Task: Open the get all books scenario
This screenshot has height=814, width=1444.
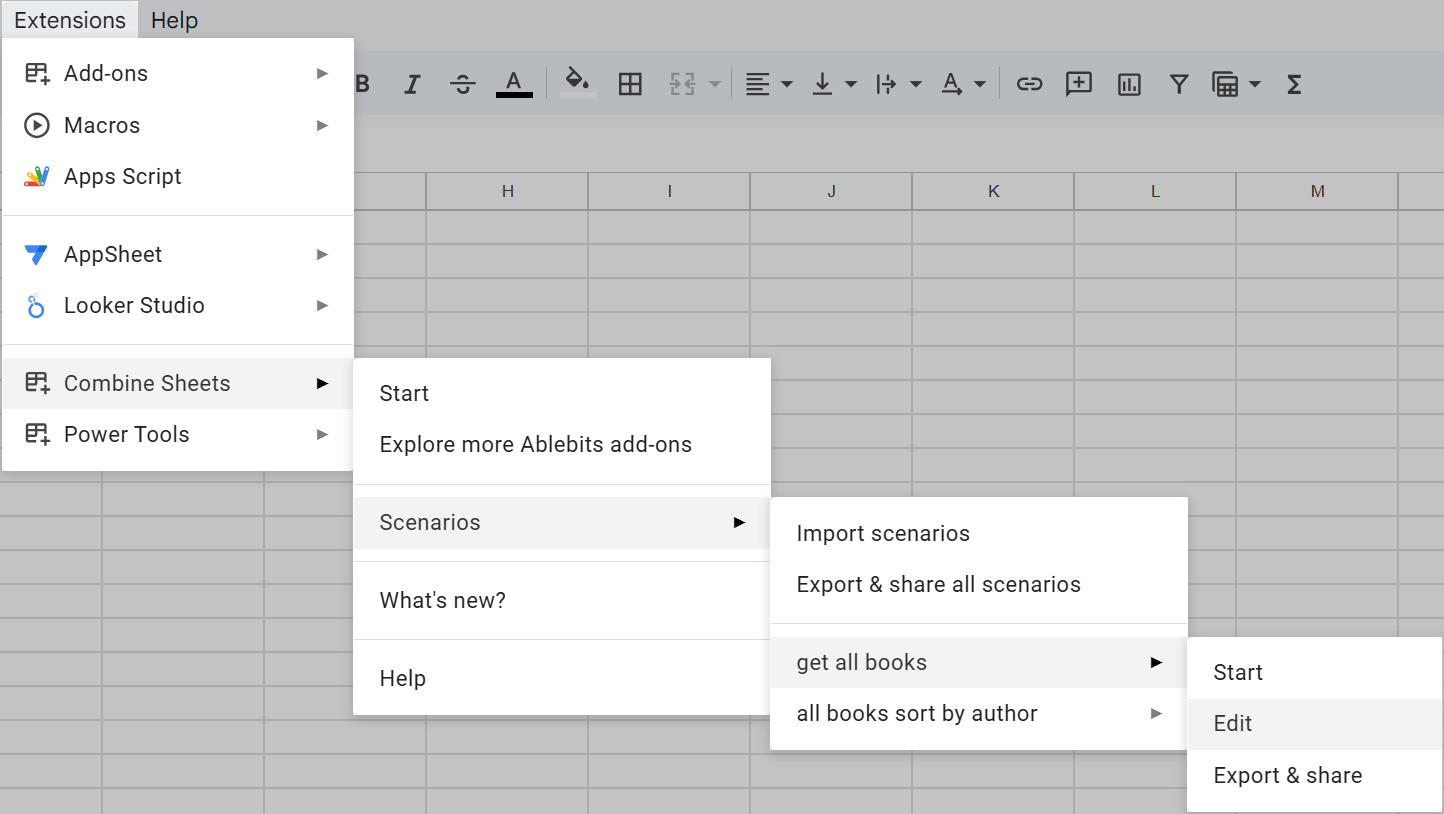Action: coord(979,662)
